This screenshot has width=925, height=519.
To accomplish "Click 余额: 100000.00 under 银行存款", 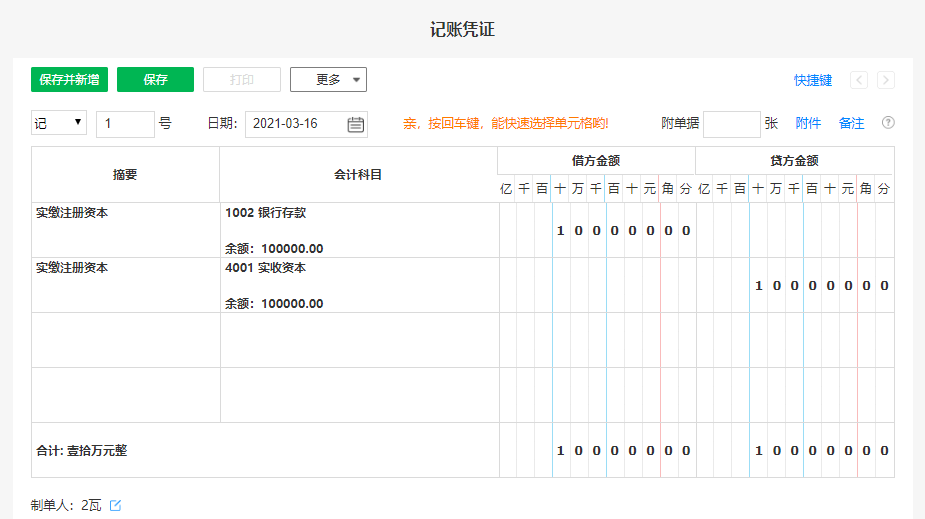I will 274,249.
